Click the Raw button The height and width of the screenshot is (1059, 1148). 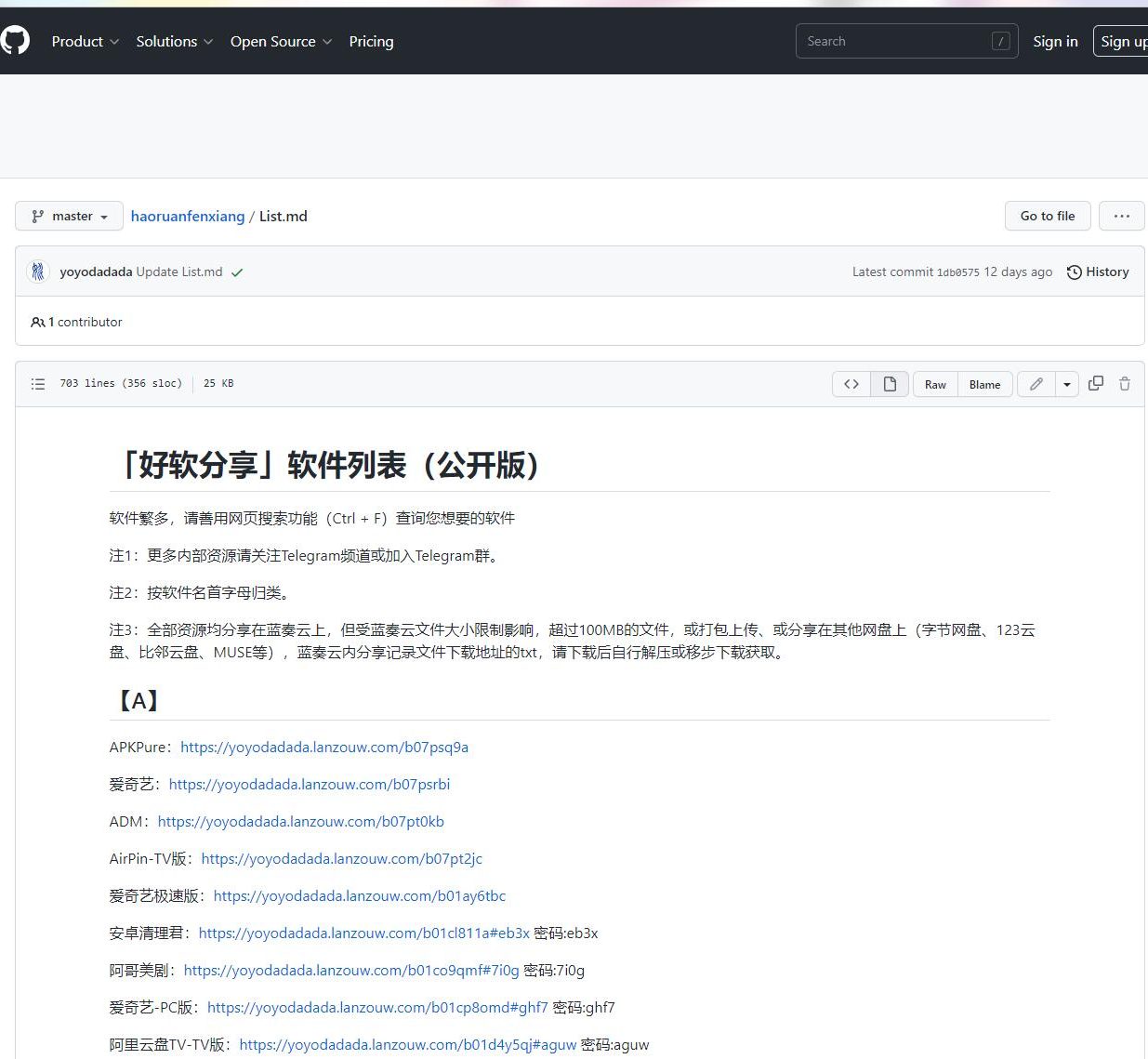(935, 384)
